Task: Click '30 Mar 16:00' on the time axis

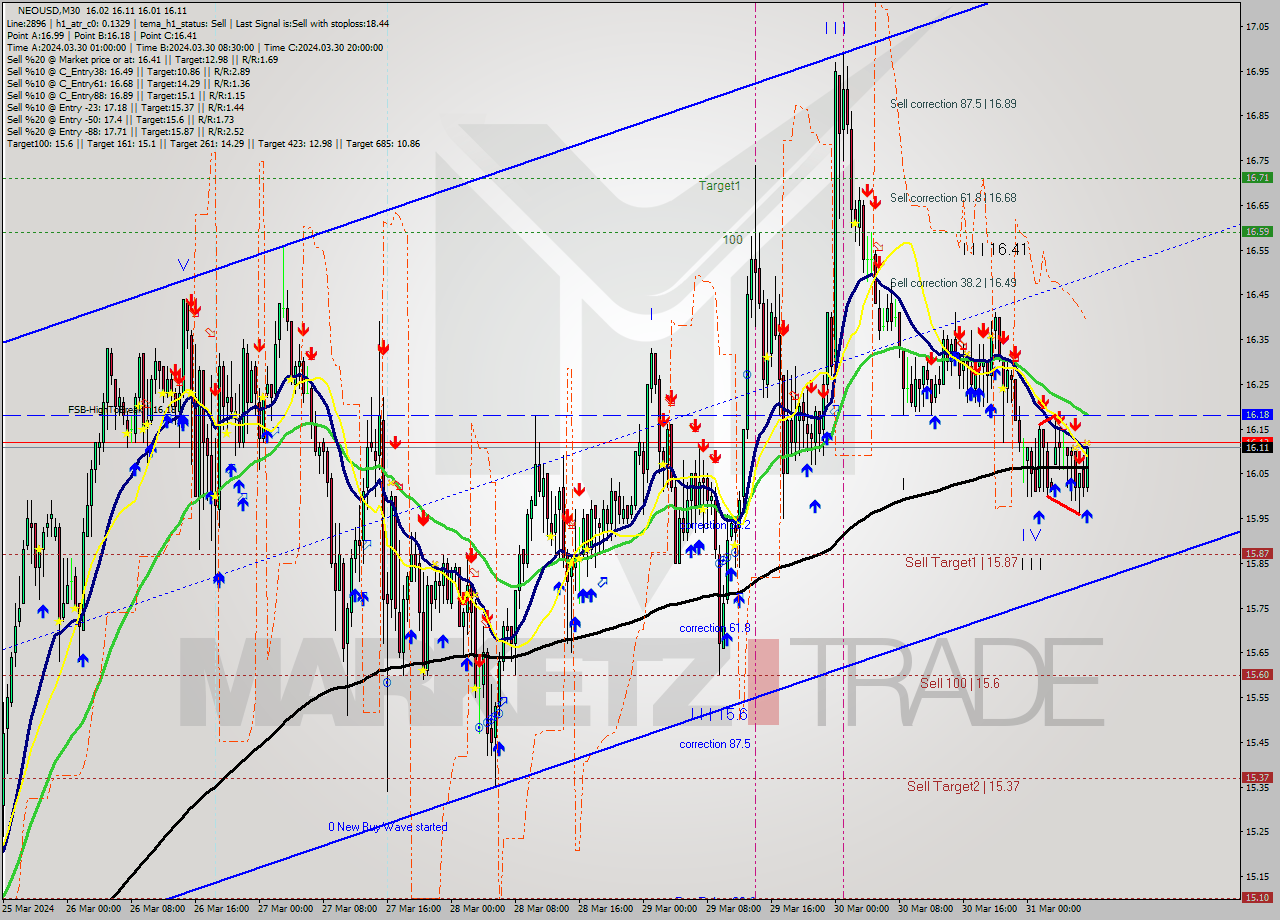Action: [x=990, y=909]
